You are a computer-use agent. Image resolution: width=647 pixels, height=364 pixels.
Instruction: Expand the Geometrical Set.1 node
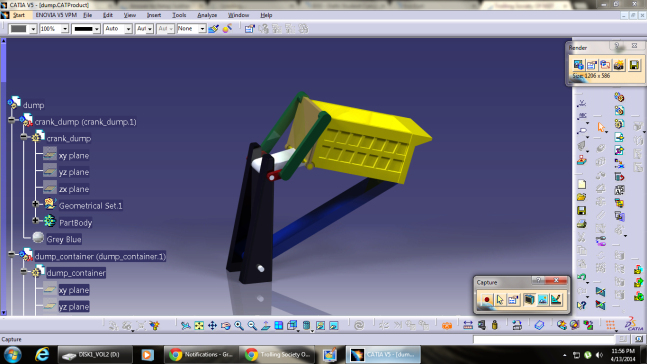(x=35, y=203)
